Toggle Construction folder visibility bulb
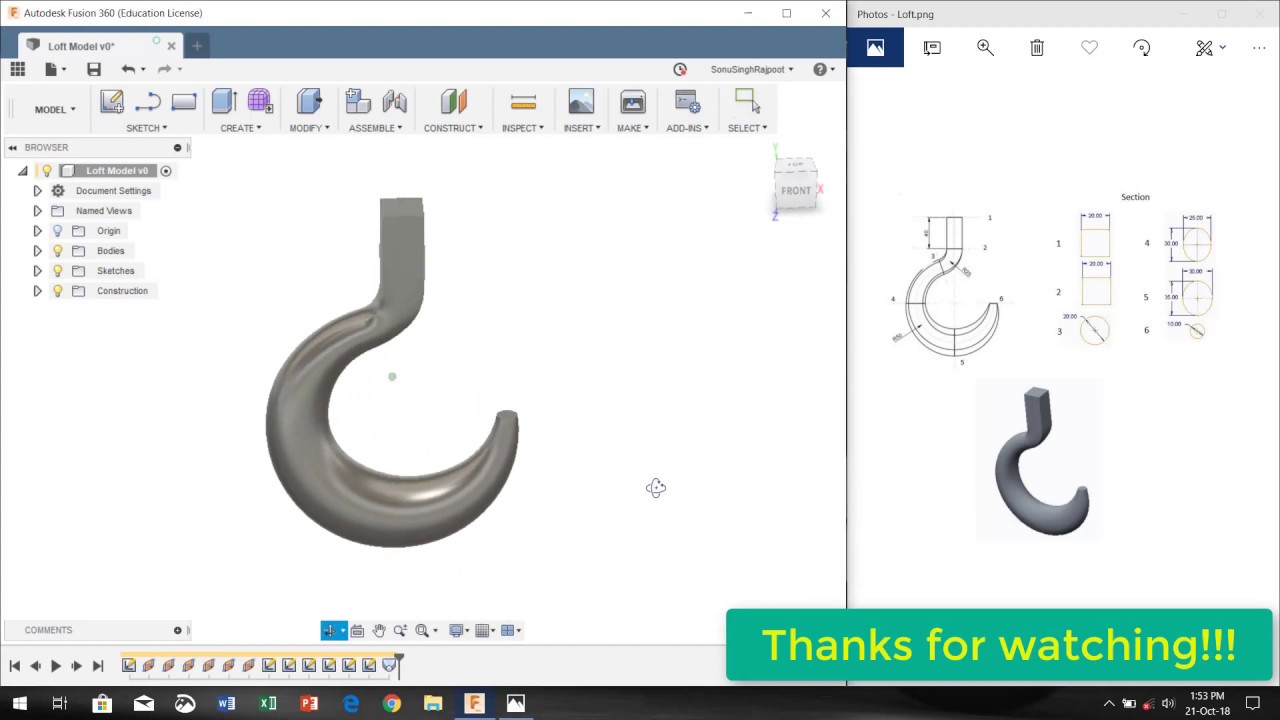 (57, 291)
